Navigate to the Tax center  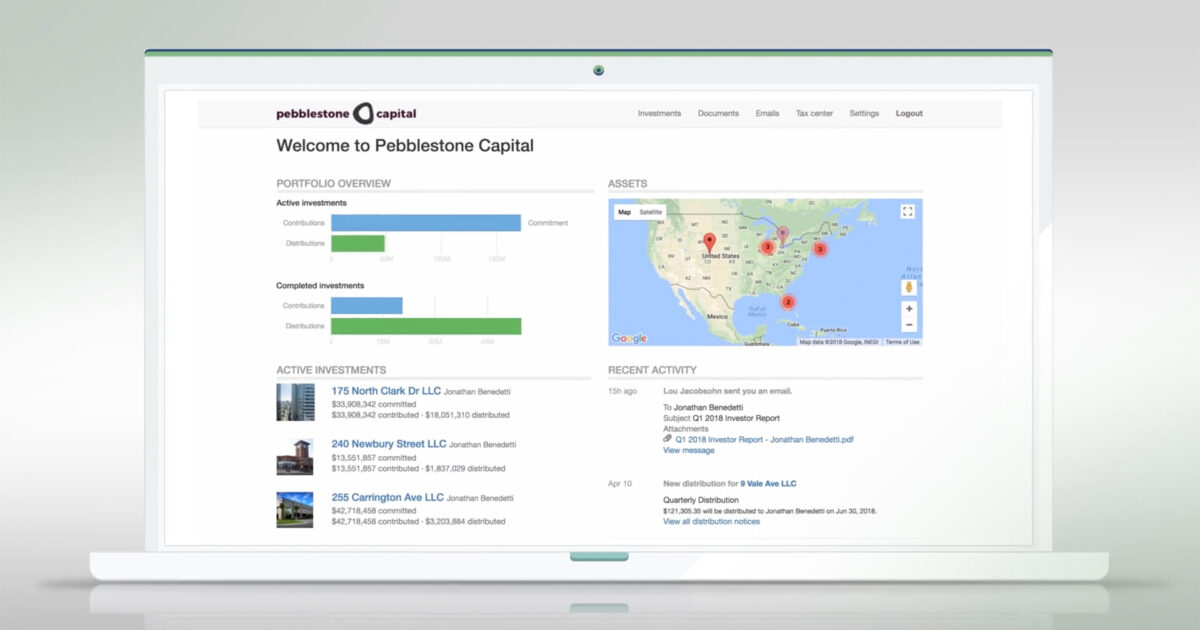pos(814,113)
